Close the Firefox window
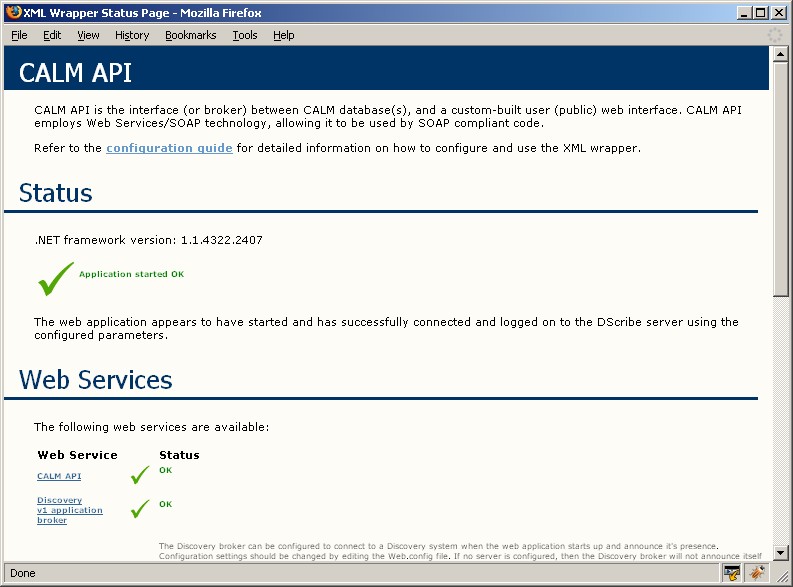The width and height of the screenshot is (793, 587). coord(779,13)
